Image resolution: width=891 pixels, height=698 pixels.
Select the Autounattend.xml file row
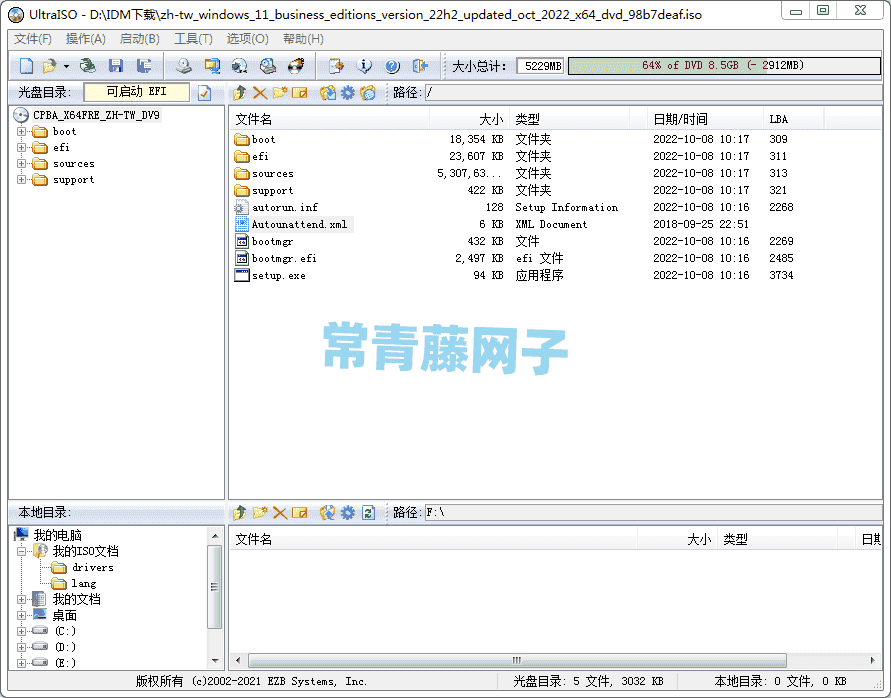[x=299, y=225]
